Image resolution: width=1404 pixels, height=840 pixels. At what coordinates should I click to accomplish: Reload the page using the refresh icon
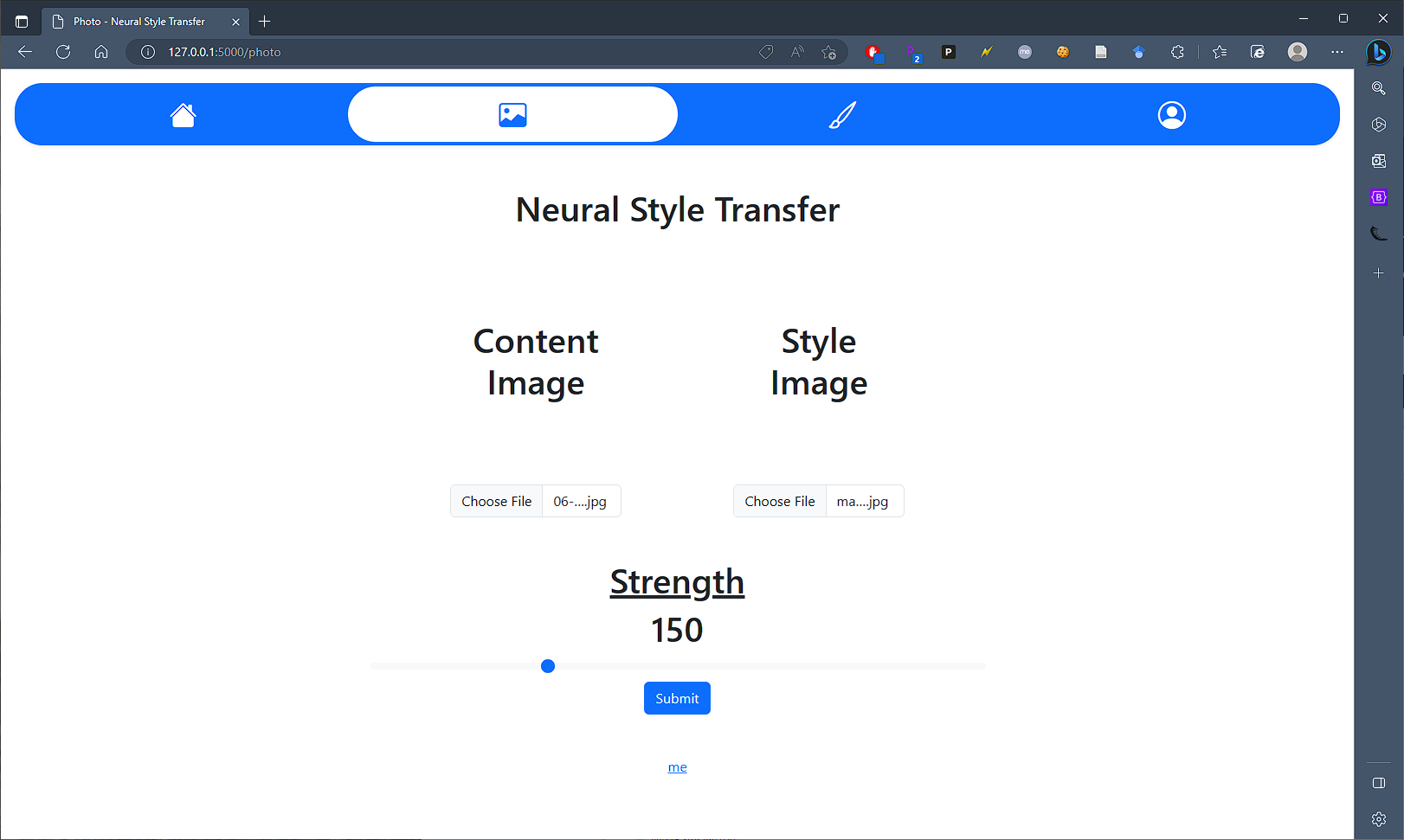62,52
